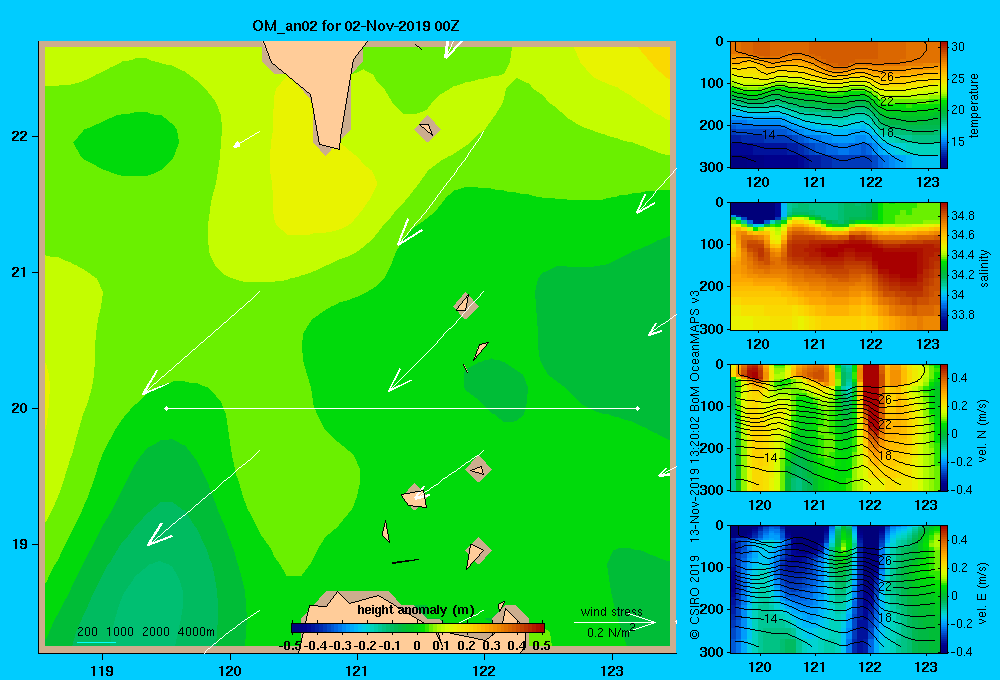The width and height of the screenshot is (1000, 680).
Task: Click the height anomaly color bar
Action: (x=418, y=628)
